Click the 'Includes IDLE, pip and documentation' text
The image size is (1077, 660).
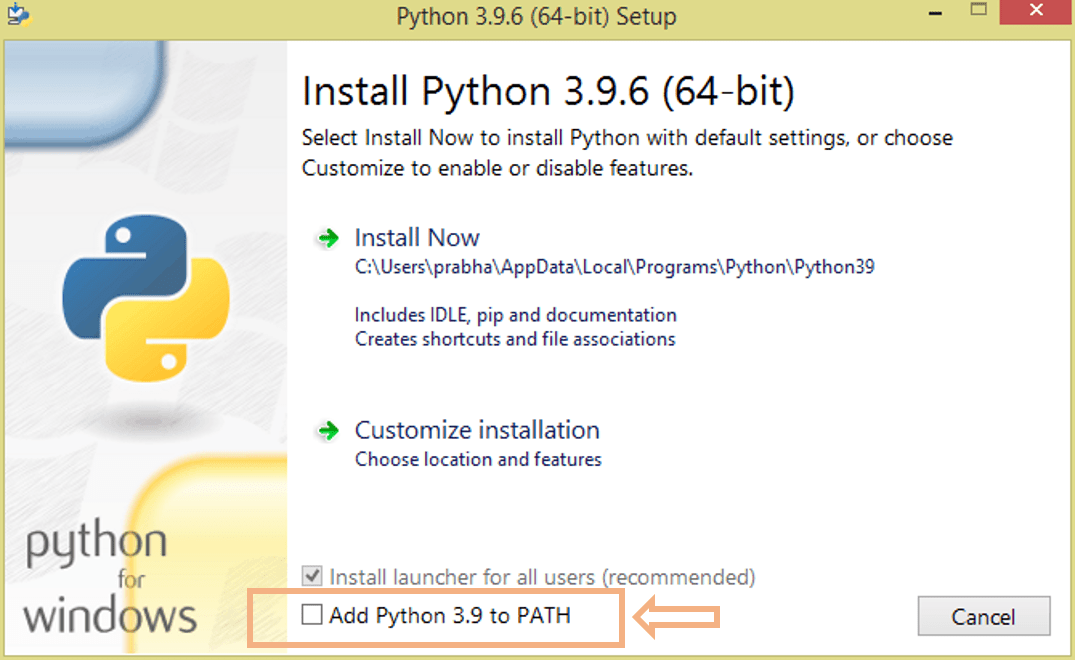pyautogui.click(x=515, y=314)
